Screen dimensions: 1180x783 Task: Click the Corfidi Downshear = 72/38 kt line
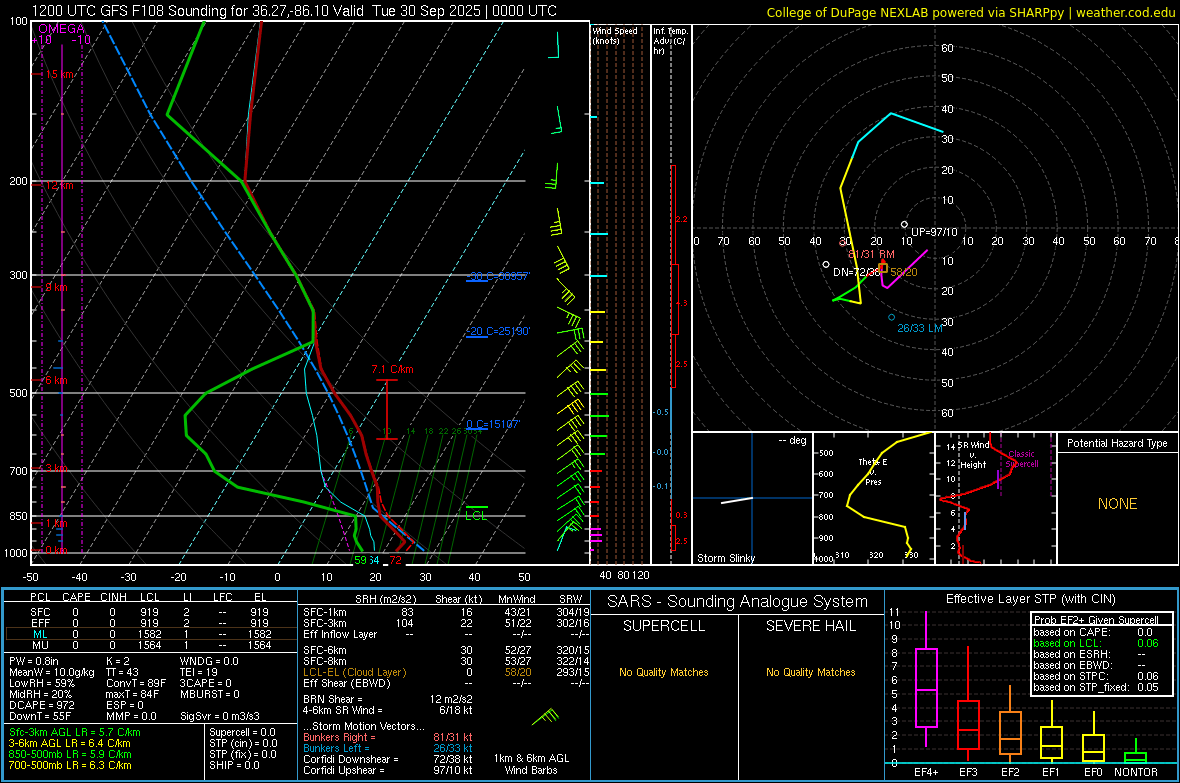pyautogui.click(x=388, y=759)
